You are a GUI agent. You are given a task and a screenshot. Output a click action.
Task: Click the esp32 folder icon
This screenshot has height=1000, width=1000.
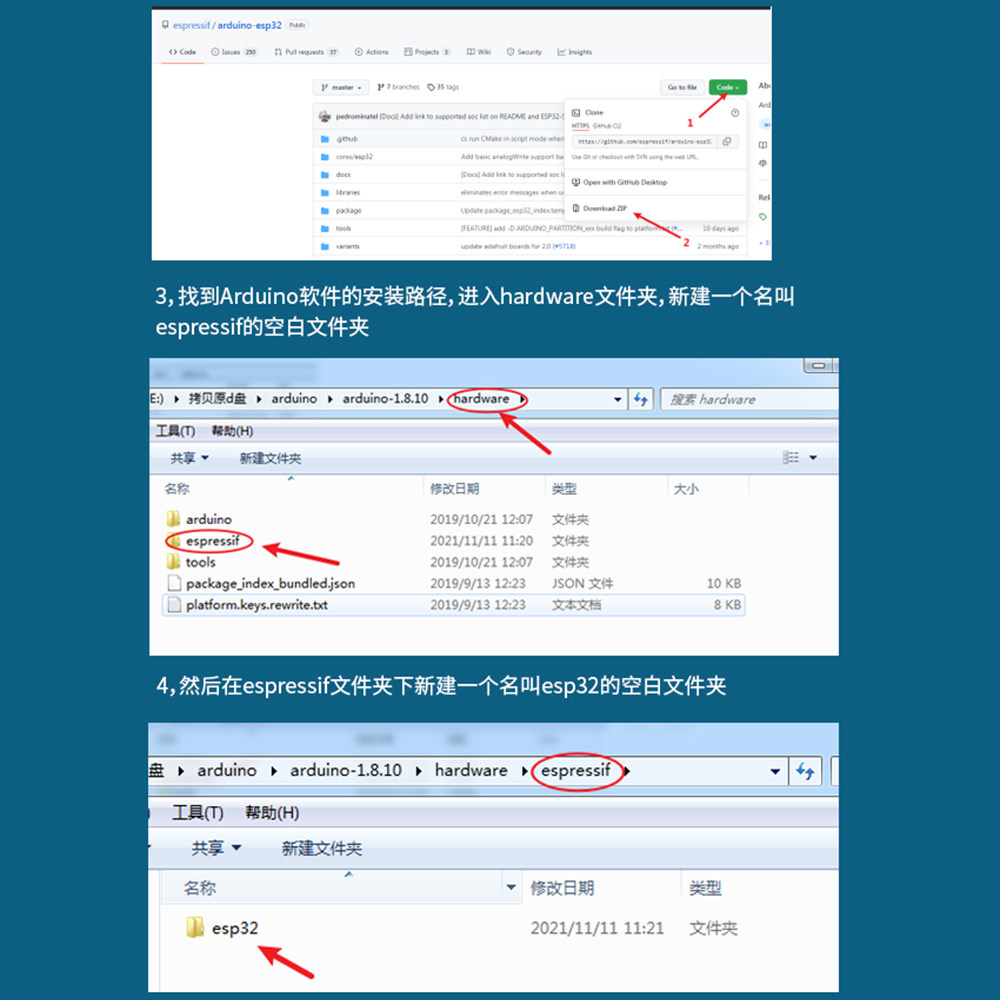pyautogui.click(x=195, y=927)
